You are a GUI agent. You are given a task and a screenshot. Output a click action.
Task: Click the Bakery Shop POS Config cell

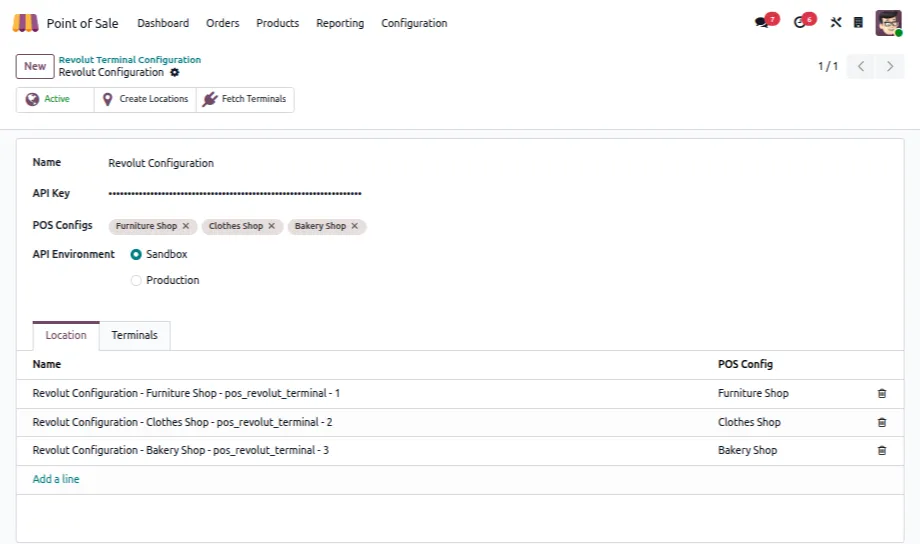747,450
